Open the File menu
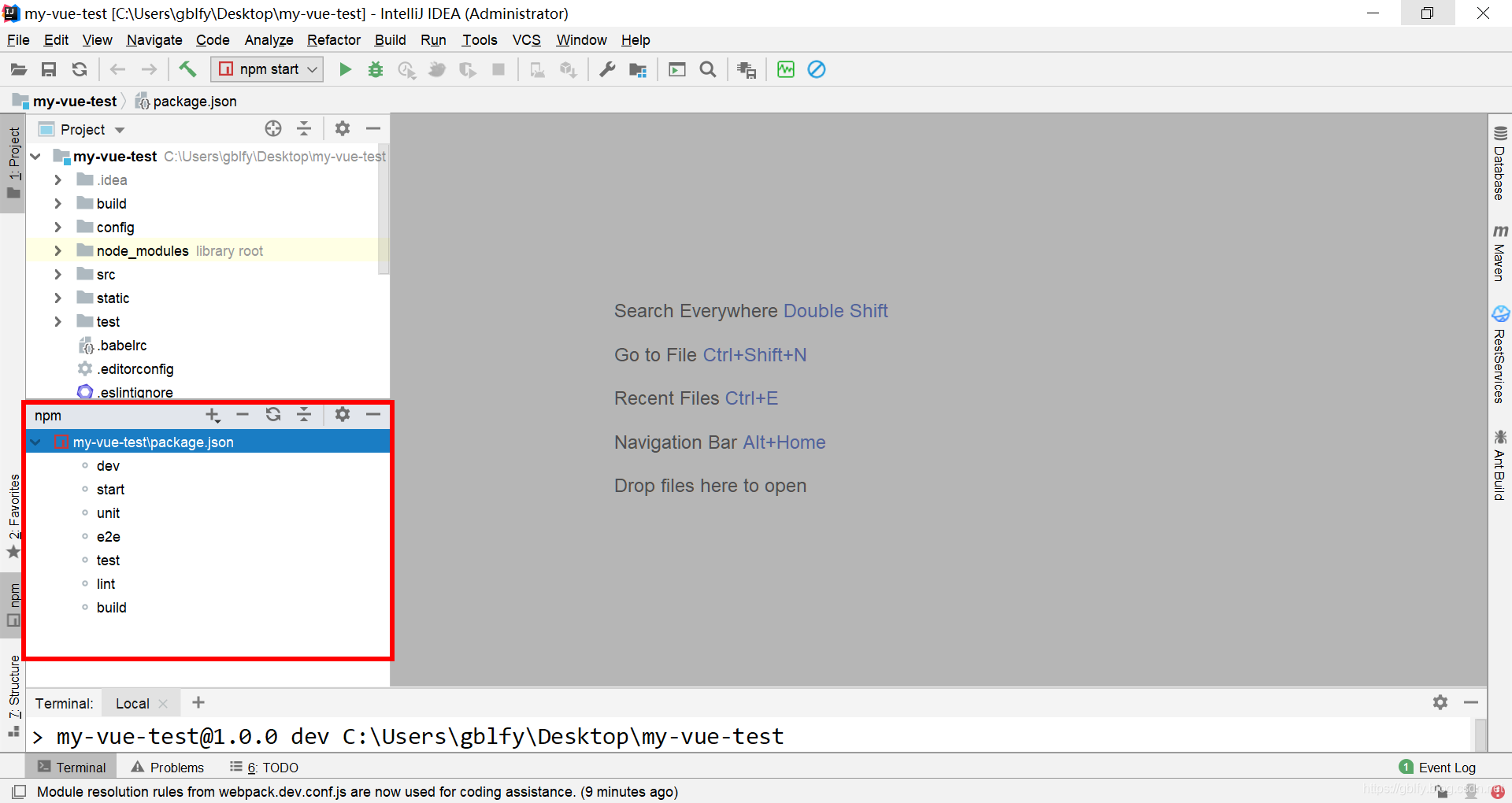Image resolution: width=1512 pixels, height=803 pixels. tap(18, 40)
